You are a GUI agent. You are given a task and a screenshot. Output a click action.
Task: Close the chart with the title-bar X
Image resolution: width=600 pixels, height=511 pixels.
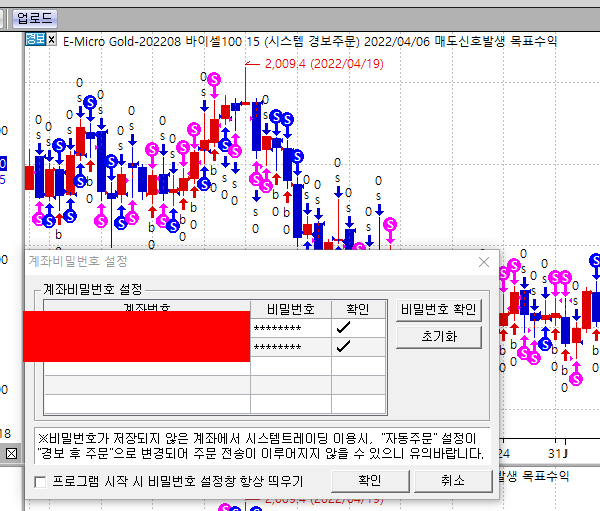pyautogui.click(x=52, y=40)
